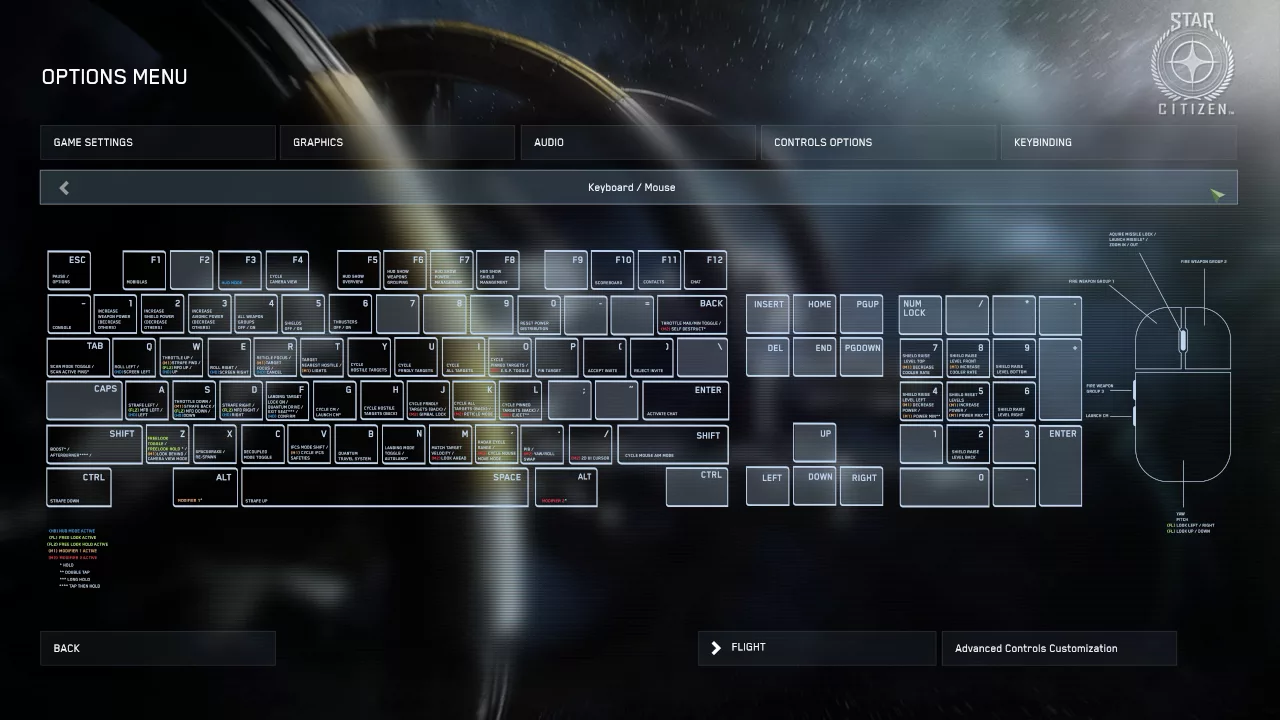Viewport: 1280px width, 720px height.
Task: Select the SPACE bar key
Action: pyautogui.click(x=384, y=487)
